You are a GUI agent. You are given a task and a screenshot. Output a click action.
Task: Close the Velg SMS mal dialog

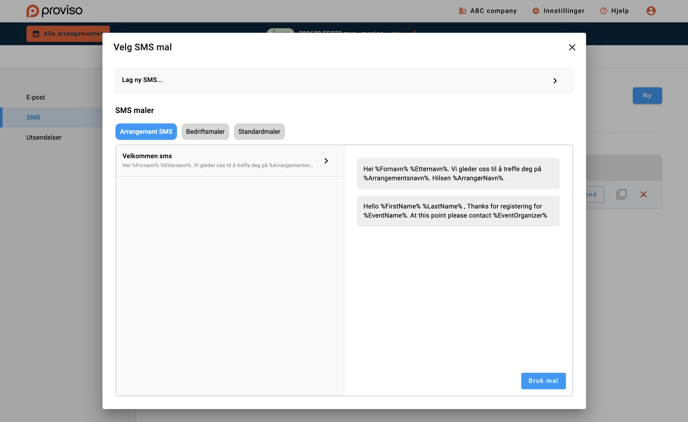pyautogui.click(x=572, y=47)
